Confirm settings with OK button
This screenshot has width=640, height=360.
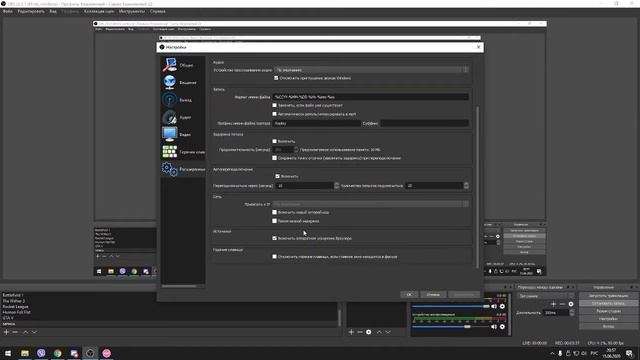click(409, 294)
